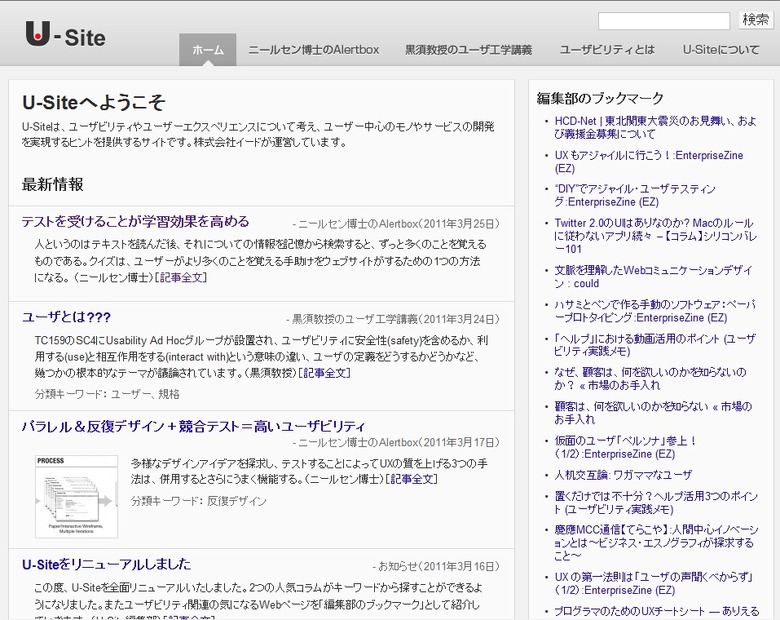Open Twitter 2.0のUI bookmark link
The height and width of the screenshot is (620, 780).
tap(656, 236)
